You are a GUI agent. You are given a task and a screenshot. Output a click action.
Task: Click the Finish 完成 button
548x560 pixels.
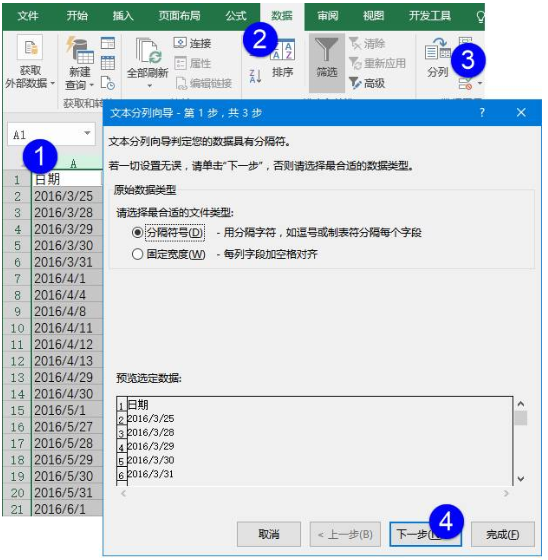tap(502, 534)
